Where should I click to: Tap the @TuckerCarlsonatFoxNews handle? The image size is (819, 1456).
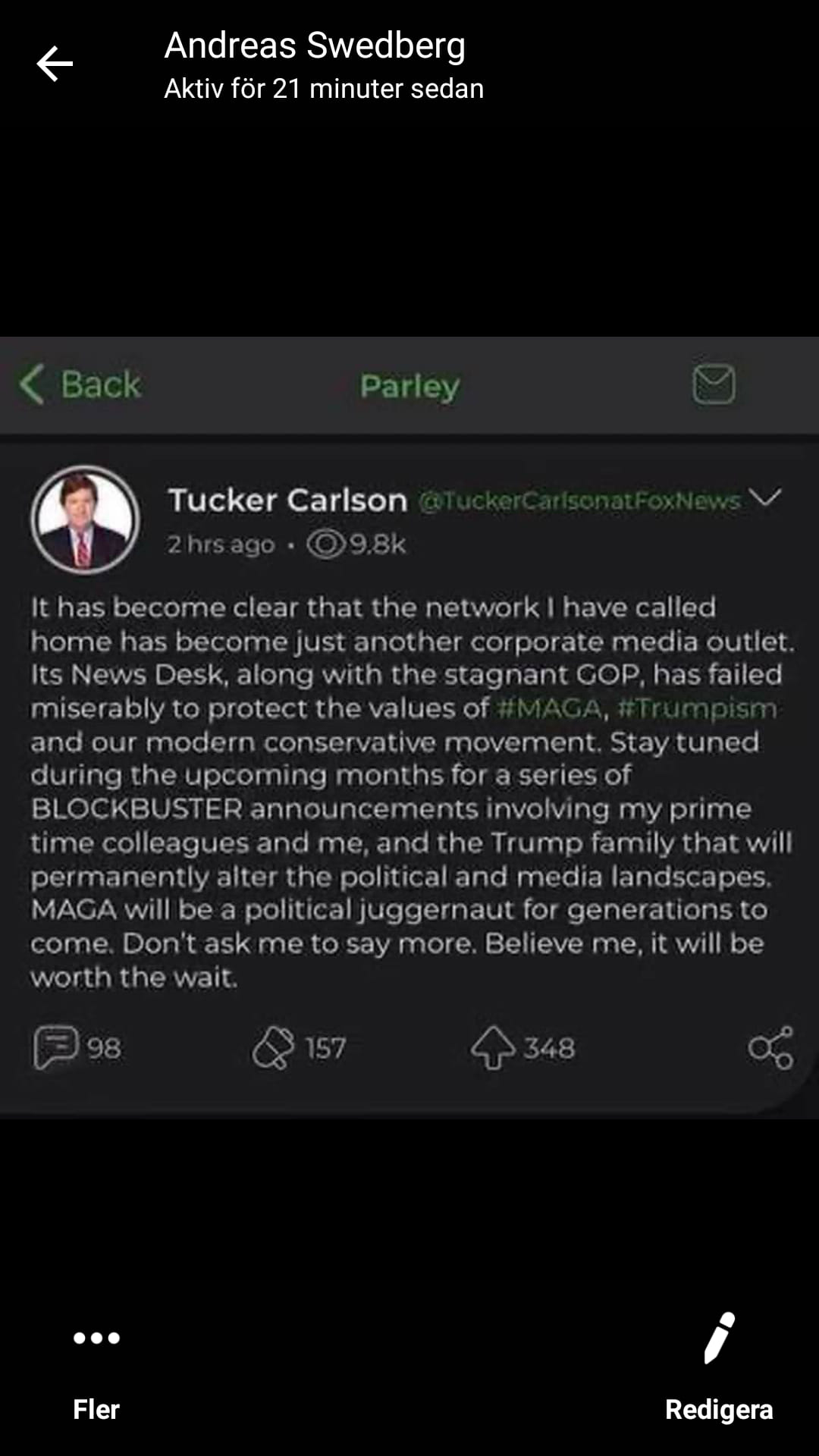tap(579, 500)
